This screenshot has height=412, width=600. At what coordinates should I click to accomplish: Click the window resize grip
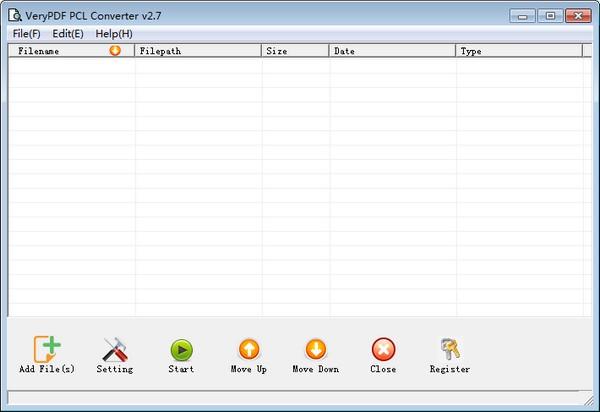[x=588, y=400]
